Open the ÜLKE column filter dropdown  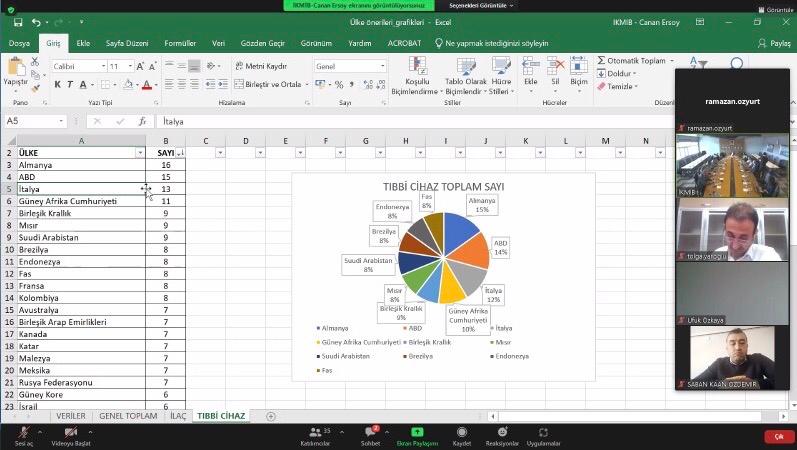click(x=140, y=153)
